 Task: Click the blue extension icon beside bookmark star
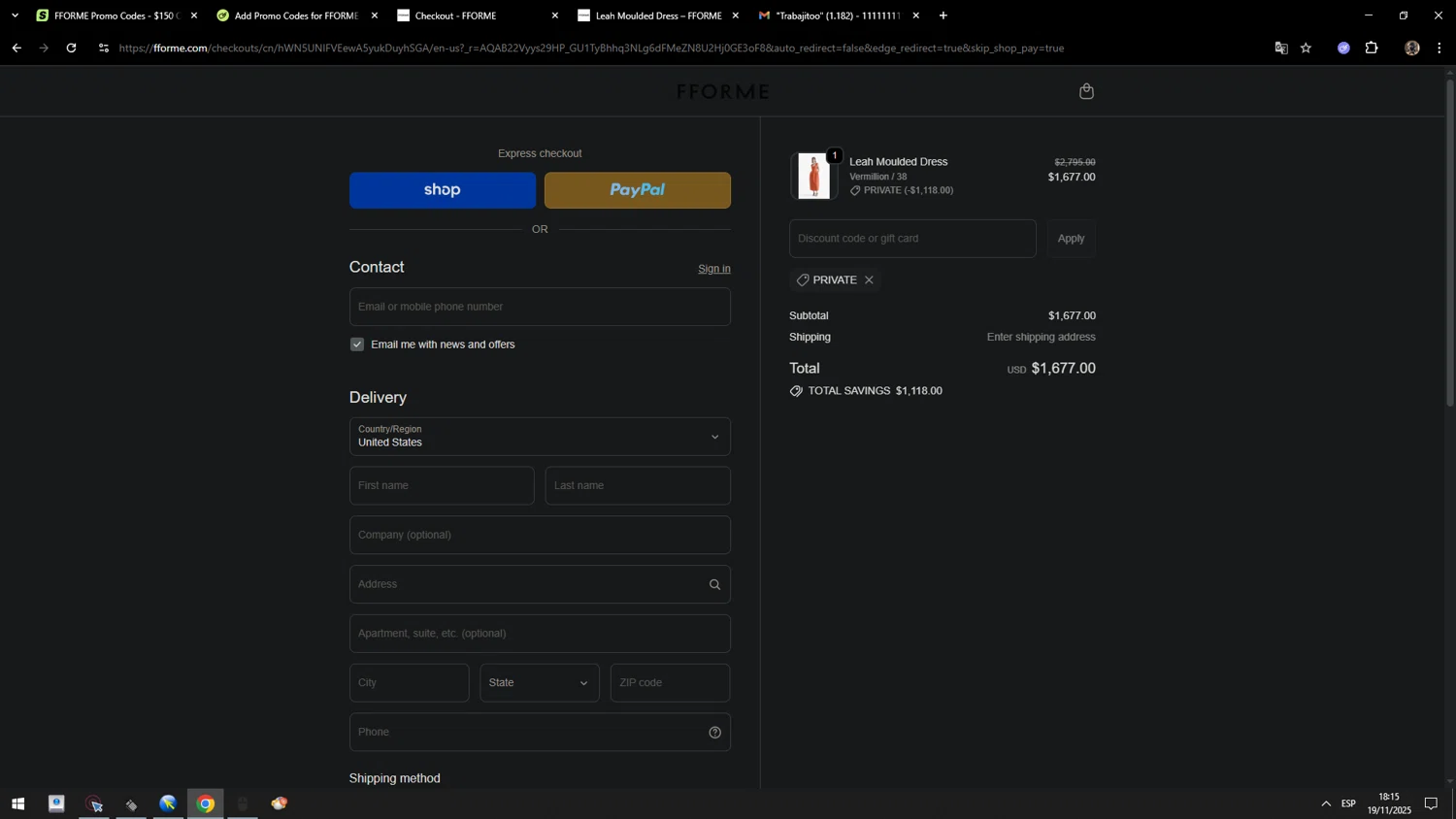[1343, 48]
